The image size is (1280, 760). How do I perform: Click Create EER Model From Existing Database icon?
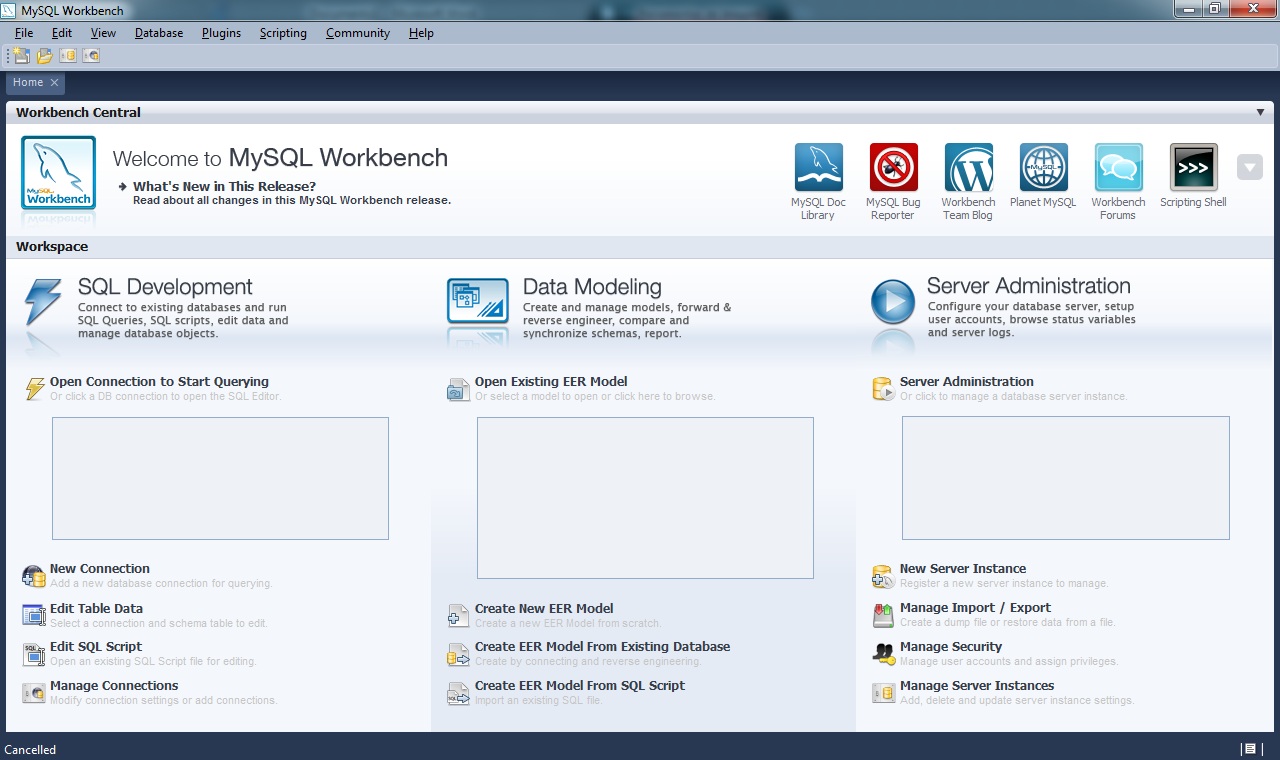click(458, 654)
